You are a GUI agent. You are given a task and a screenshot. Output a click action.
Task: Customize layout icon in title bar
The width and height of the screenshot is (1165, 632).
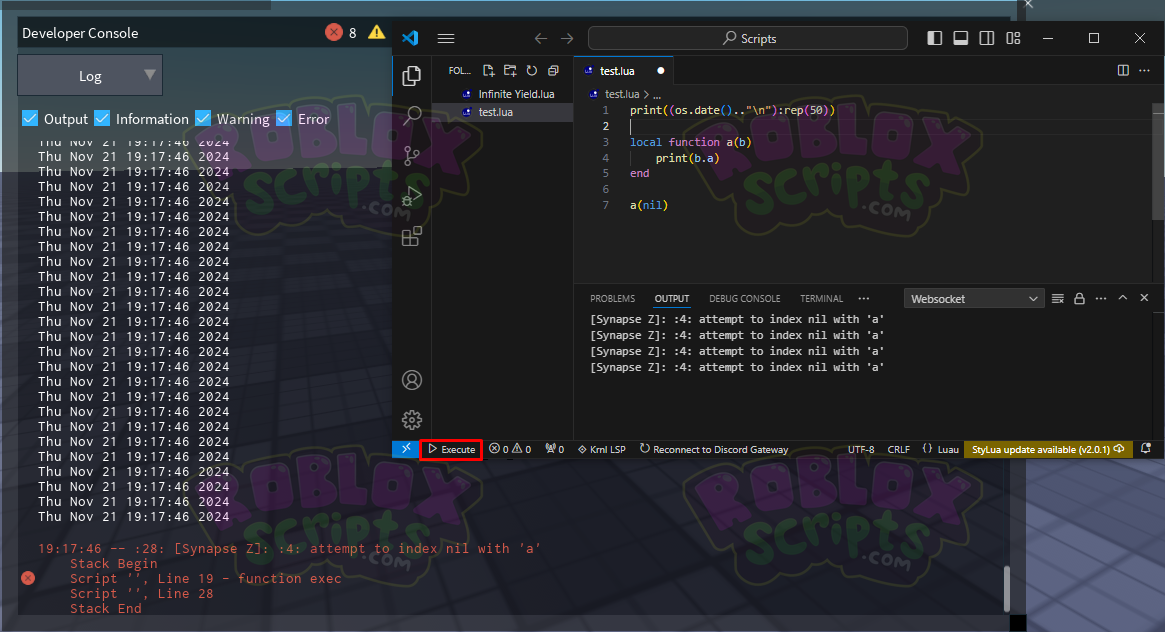point(1013,38)
